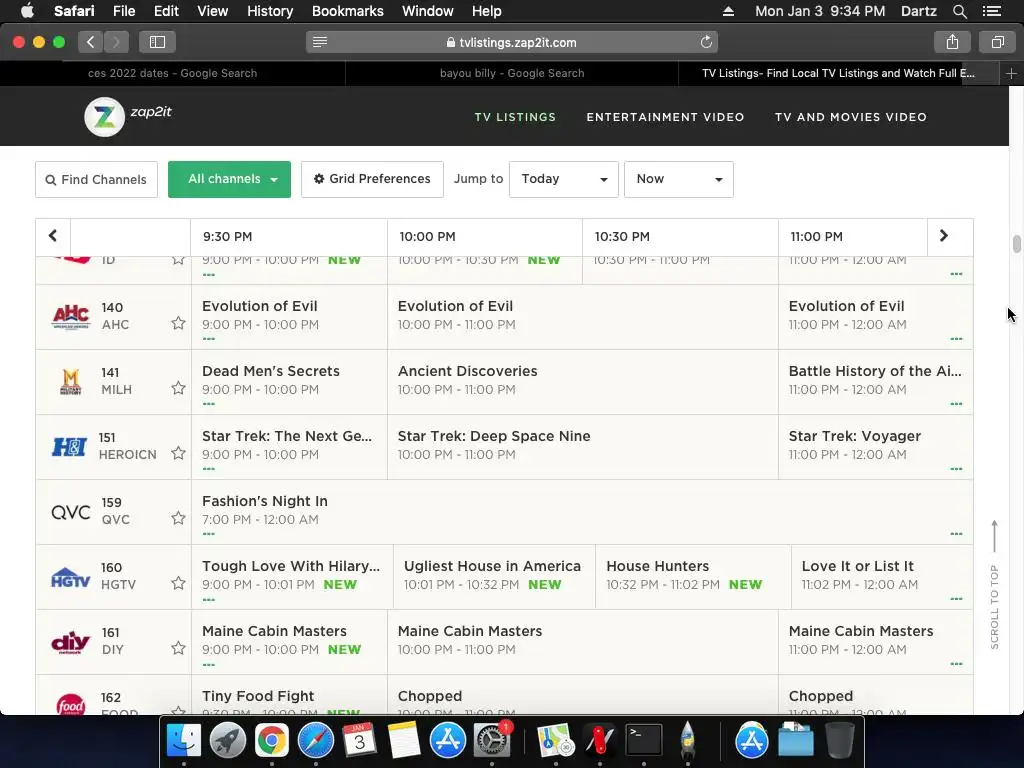Open Calendar in the Dock
Viewport: 1024px width, 768px height.
click(360, 741)
